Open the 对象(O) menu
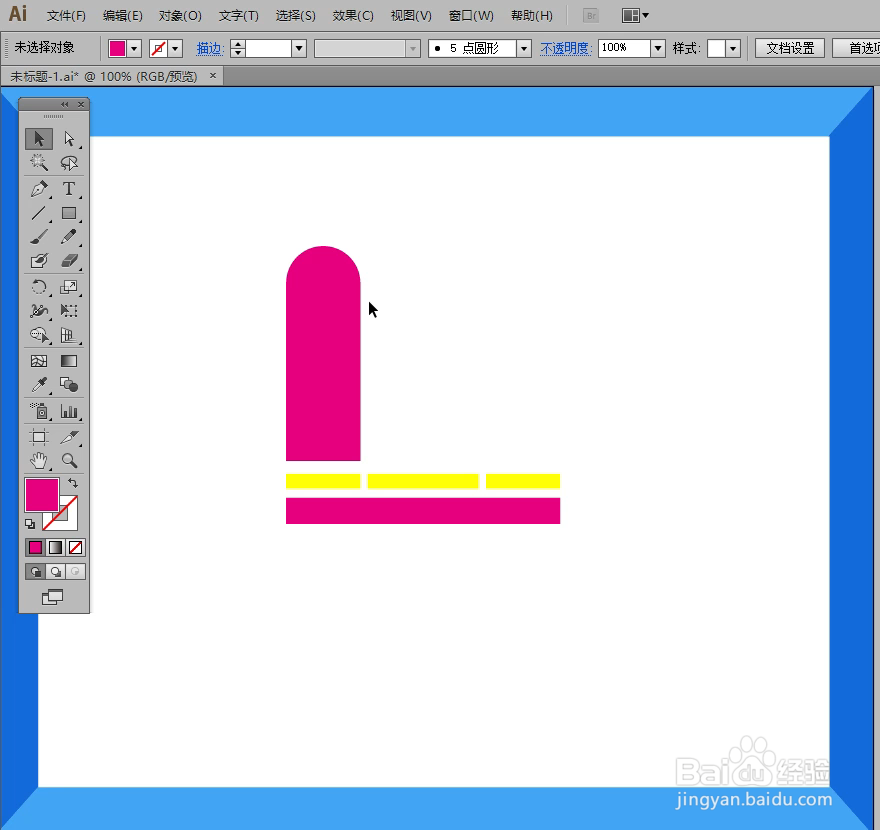The width and height of the screenshot is (880, 830). tap(180, 16)
